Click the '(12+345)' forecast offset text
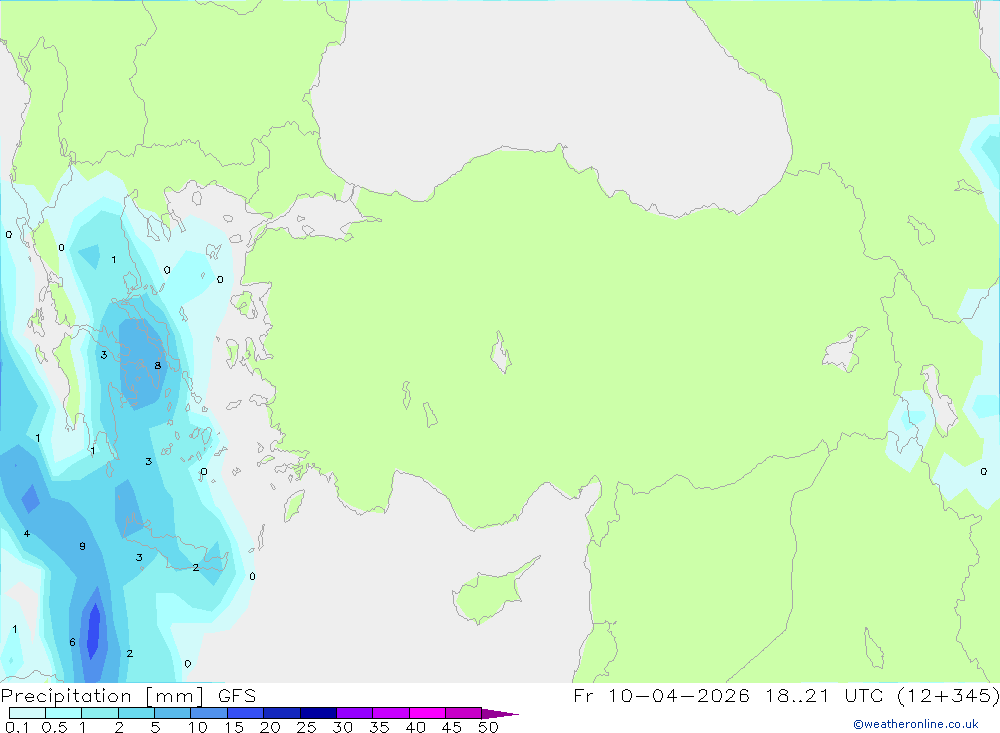 coord(948,695)
